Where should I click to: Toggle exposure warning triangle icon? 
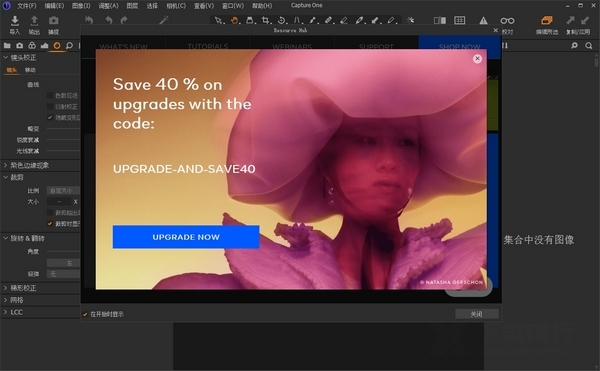[x=483, y=21]
